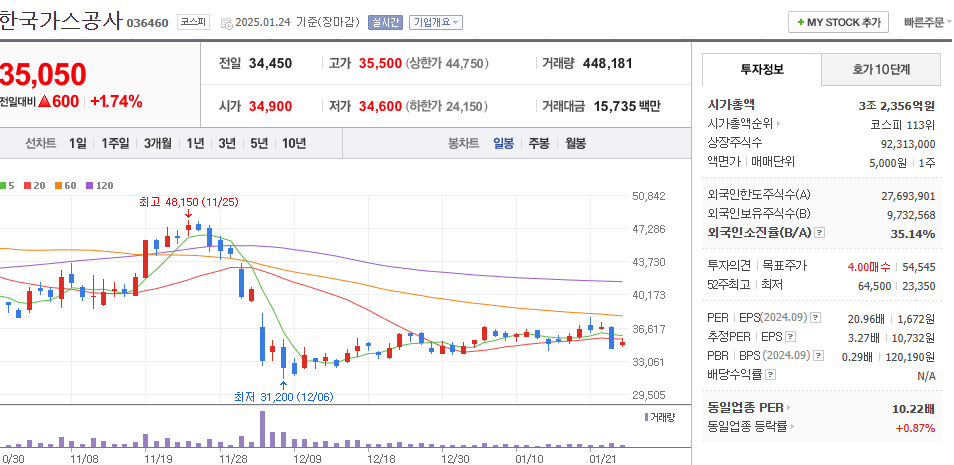
Task: Switch to the 투자정보 tab
Action: pyautogui.click(x=762, y=69)
